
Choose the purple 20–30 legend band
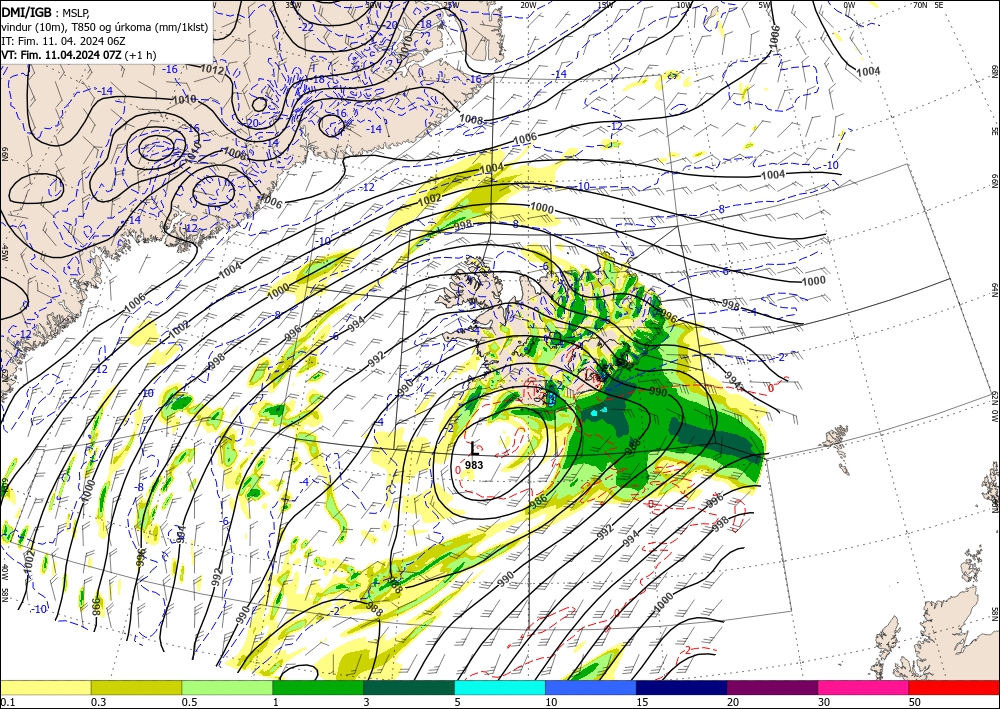click(772, 687)
